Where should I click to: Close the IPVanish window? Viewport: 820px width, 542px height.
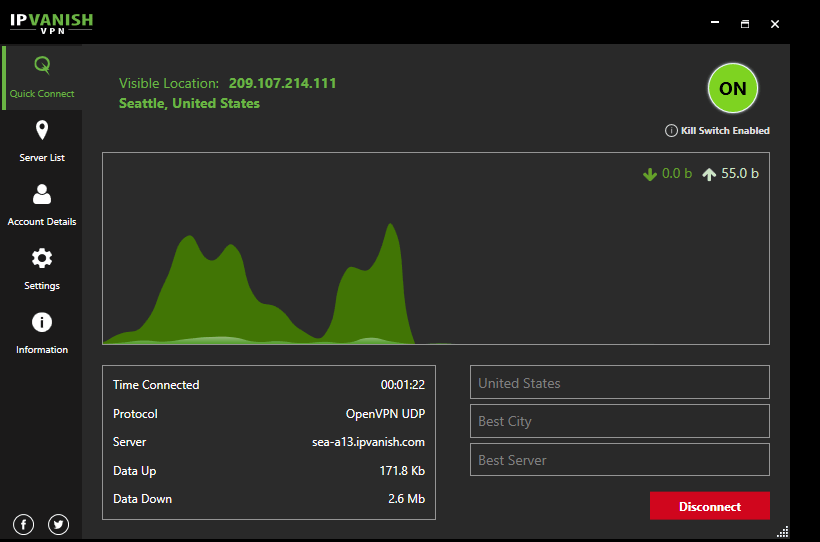click(775, 24)
